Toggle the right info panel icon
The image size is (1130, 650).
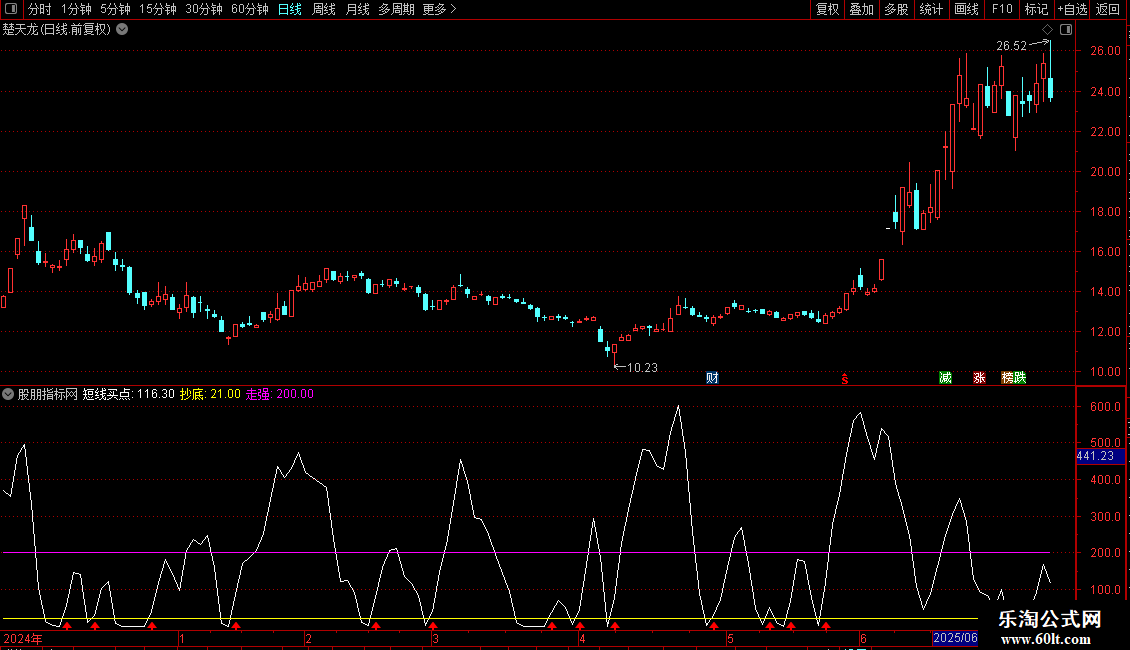pyautogui.click(x=1066, y=30)
